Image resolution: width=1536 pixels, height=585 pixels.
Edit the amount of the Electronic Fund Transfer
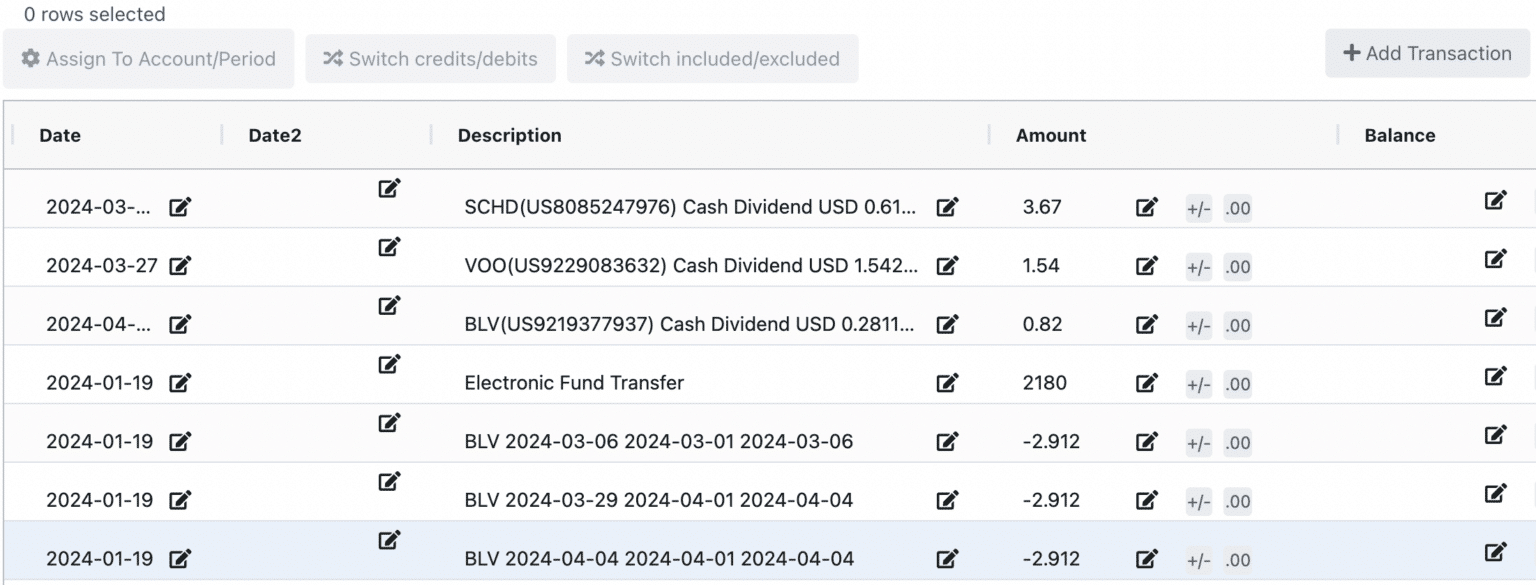[x=1144, y=383]
